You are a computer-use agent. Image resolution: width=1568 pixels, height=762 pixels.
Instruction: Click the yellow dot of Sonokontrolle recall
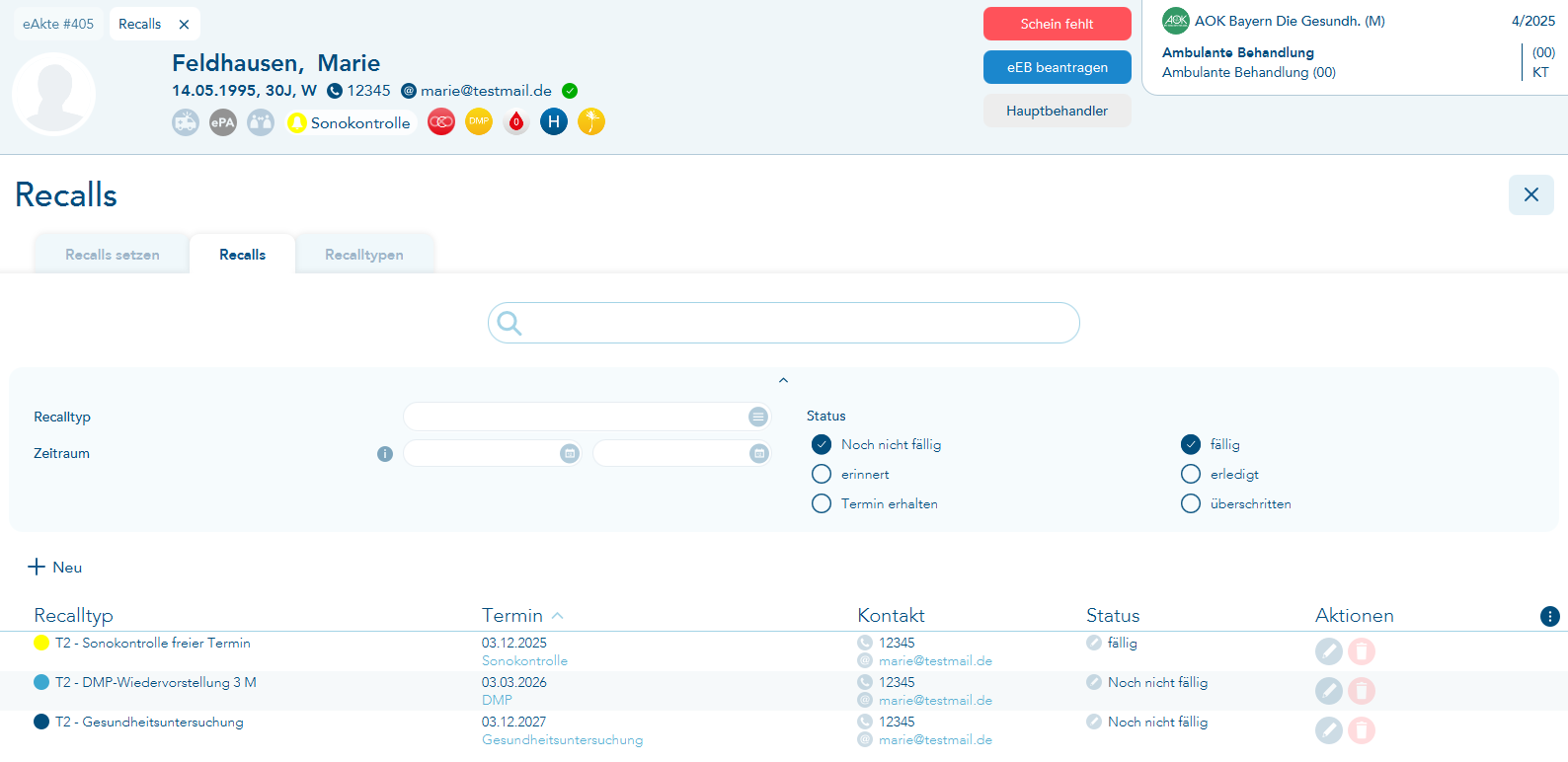tap(41, 643)
